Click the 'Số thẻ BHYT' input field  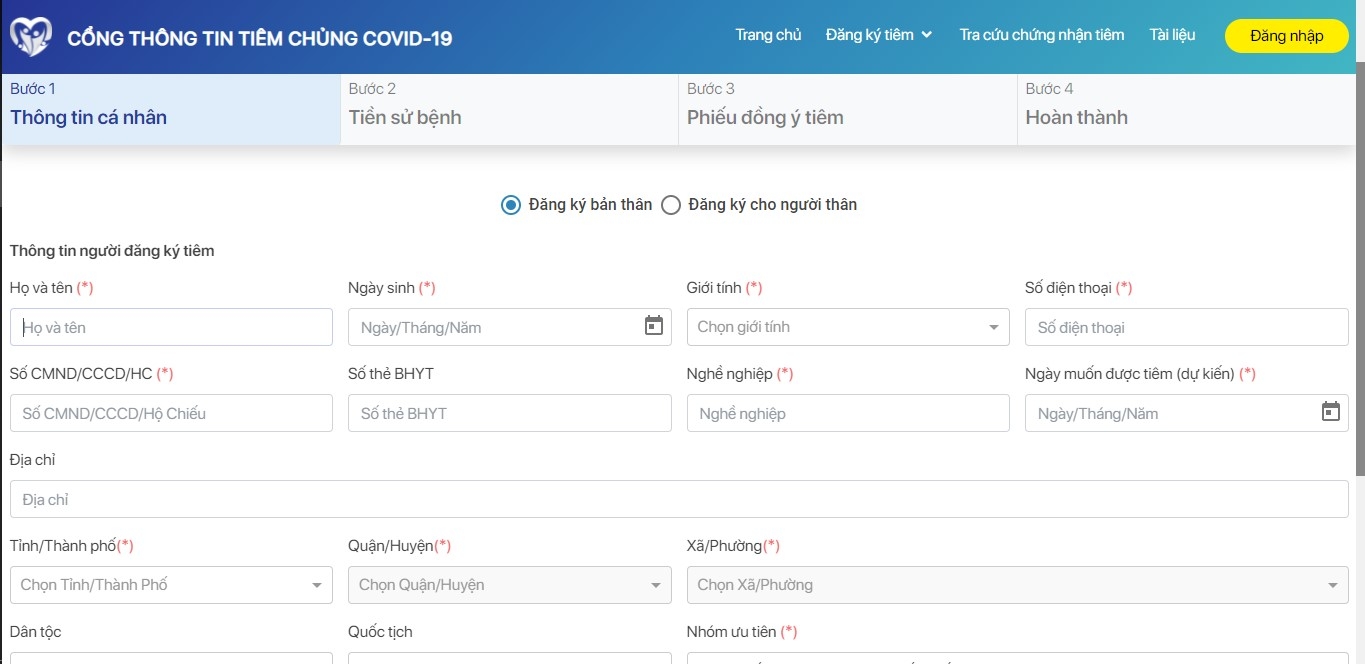coord(509,412)
